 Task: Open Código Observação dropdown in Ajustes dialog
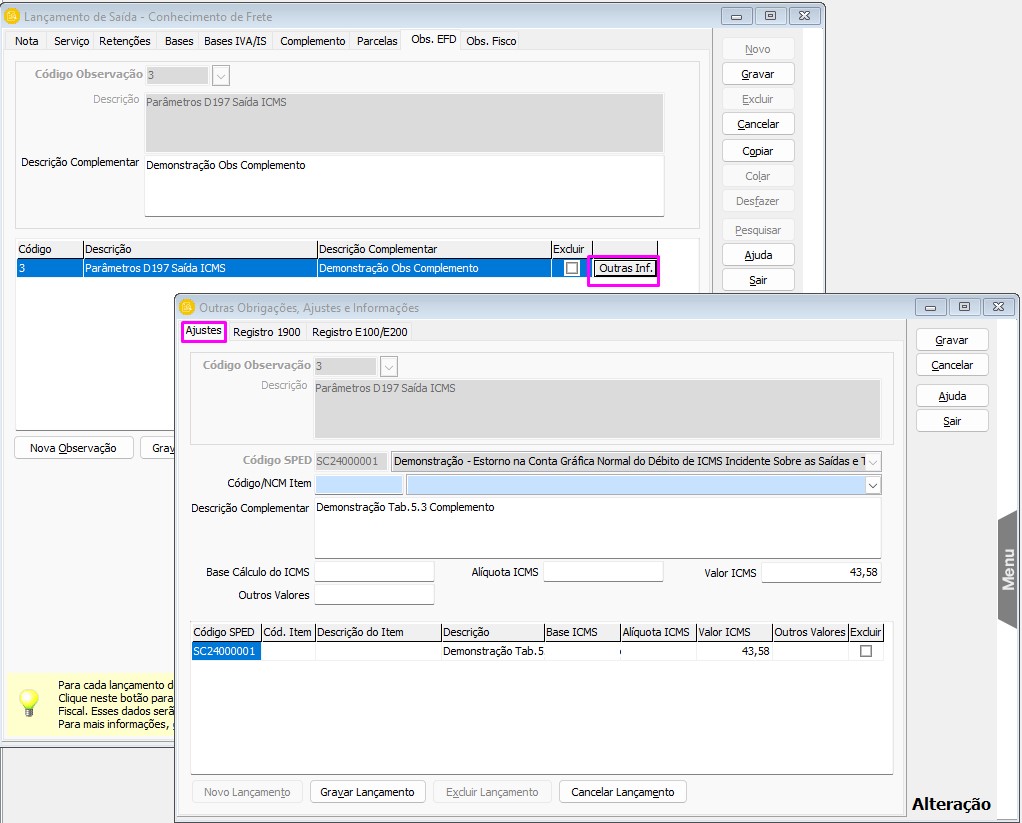click(389, 366)
